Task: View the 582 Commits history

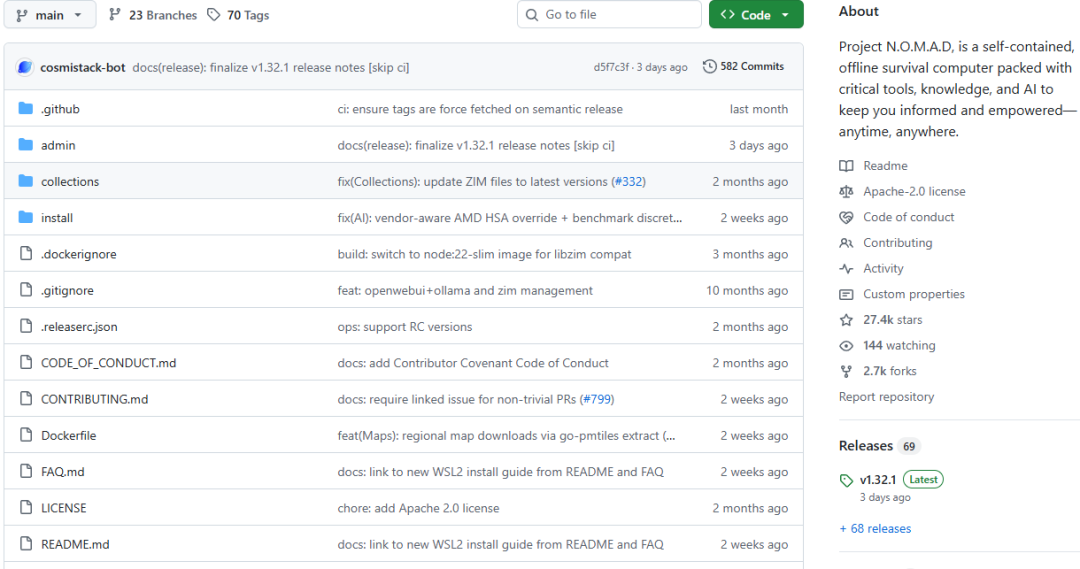Action: 743,66
